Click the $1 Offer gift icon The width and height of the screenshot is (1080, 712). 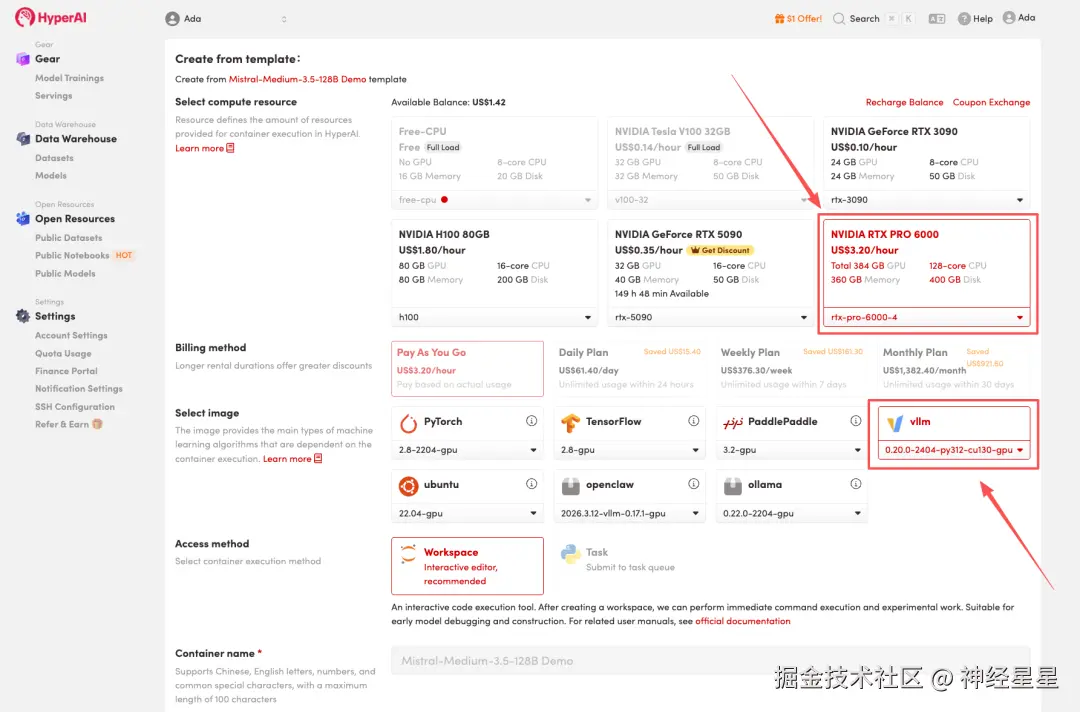tap(779, 19)
